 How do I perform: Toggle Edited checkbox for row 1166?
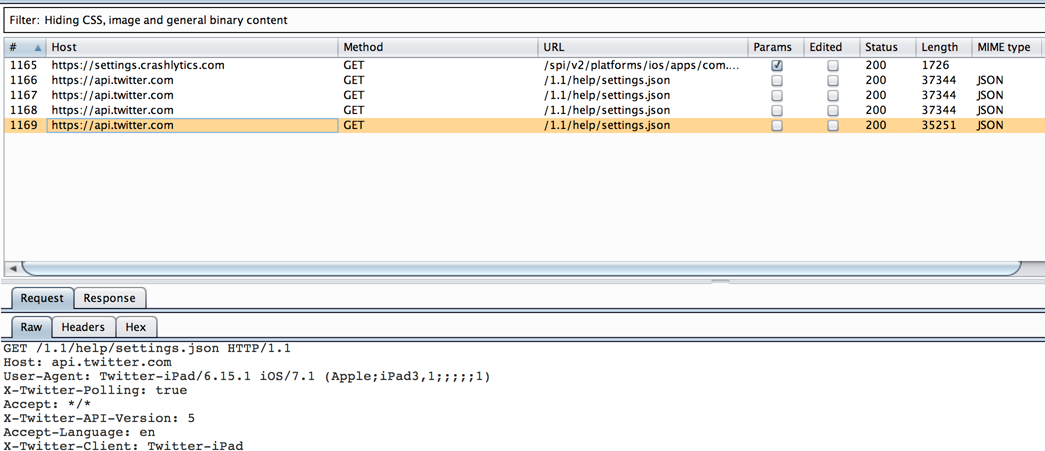coord(832,81)
